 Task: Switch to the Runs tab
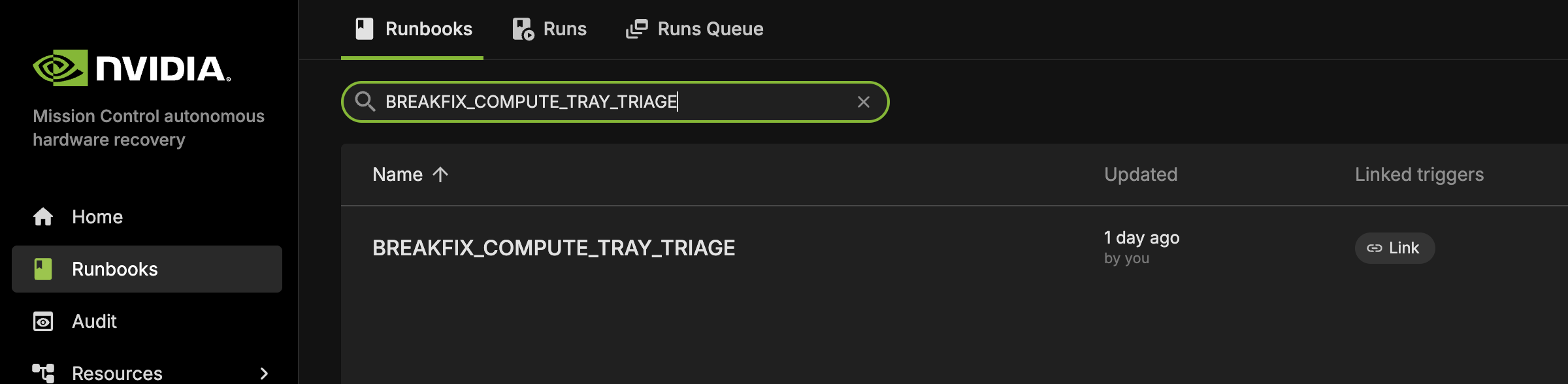(x=564, y=29)
